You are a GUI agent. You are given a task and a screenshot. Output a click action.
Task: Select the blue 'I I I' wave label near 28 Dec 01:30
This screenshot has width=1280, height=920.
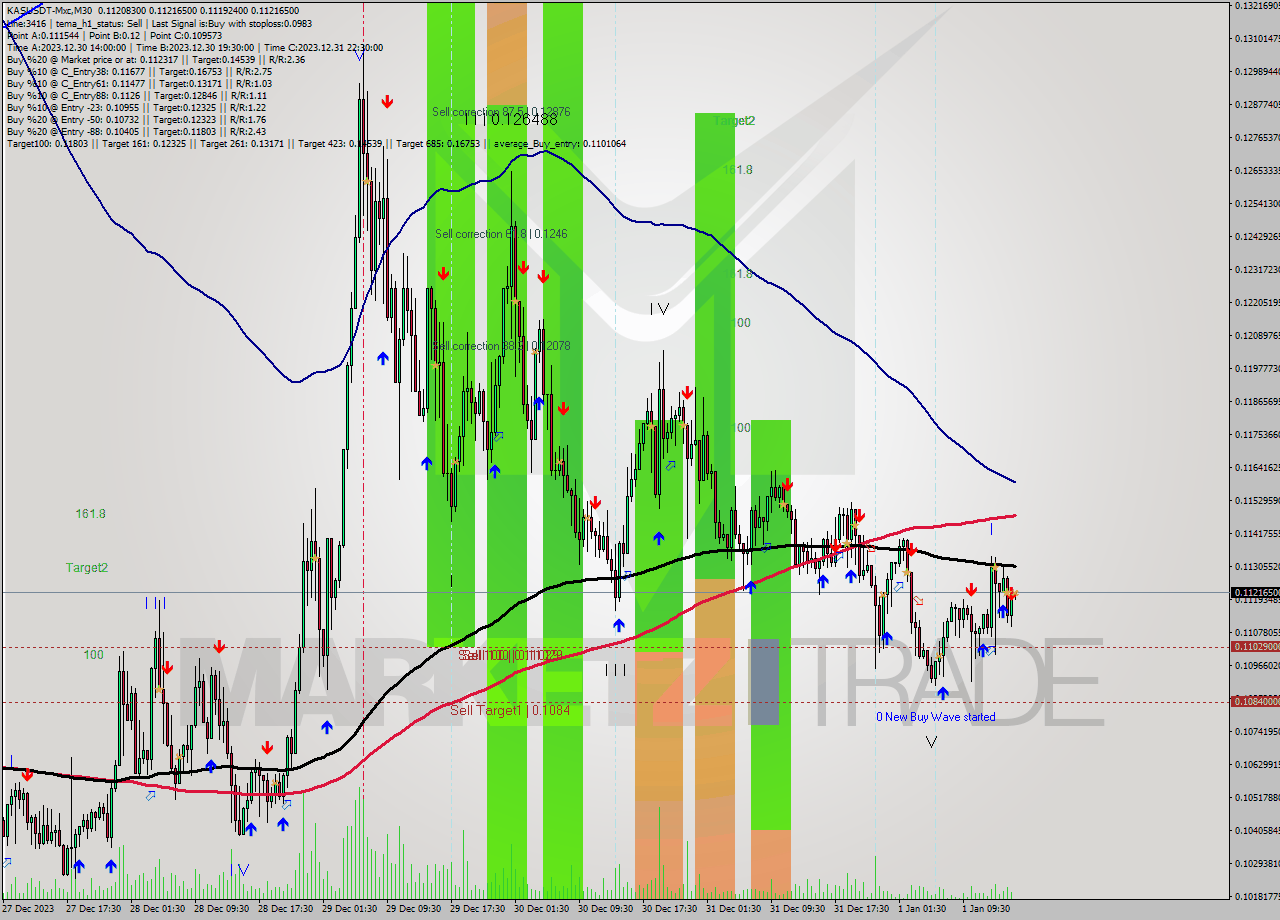[156, 603]
